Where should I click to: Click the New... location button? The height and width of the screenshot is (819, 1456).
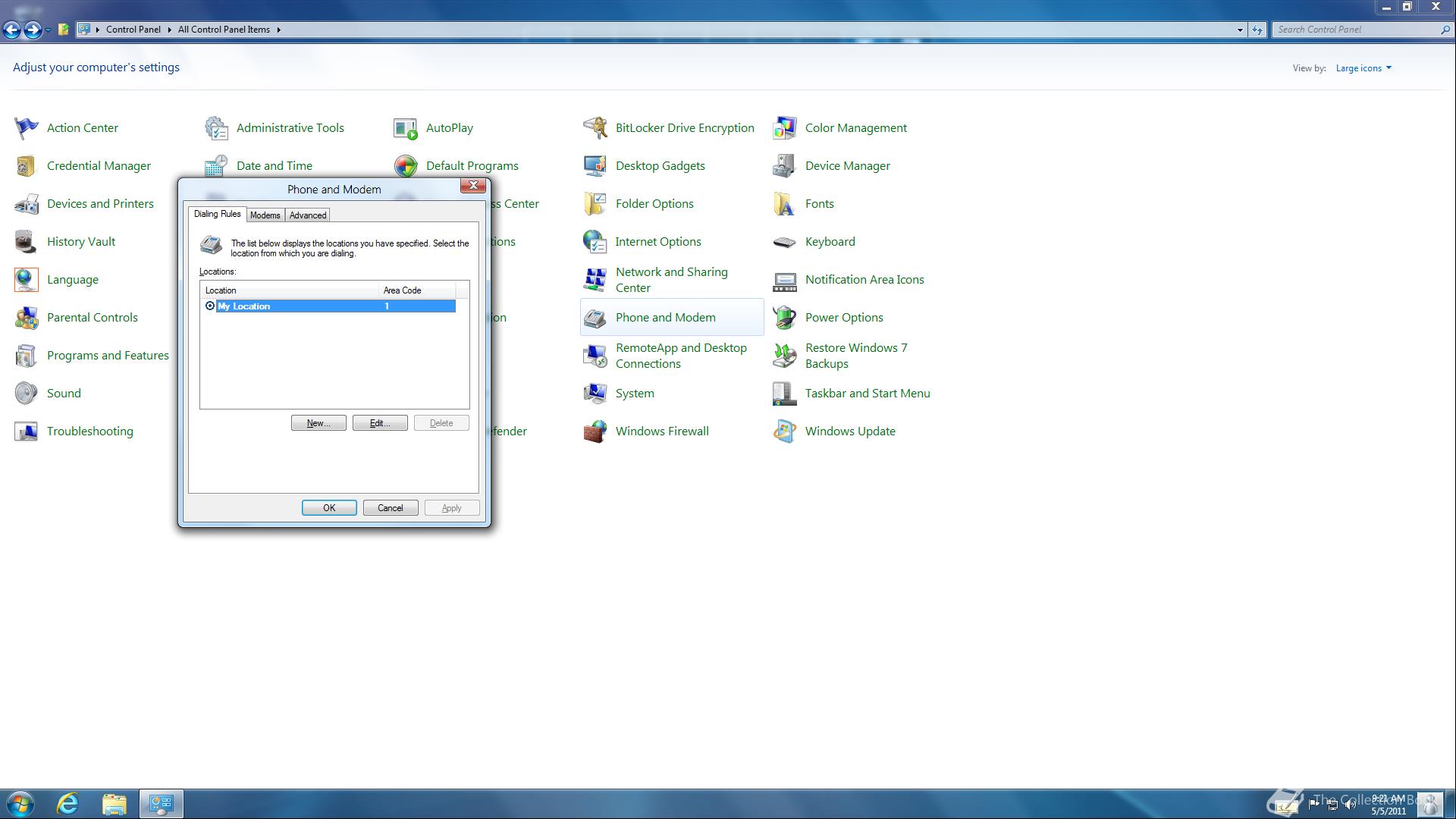click(318, 423)
